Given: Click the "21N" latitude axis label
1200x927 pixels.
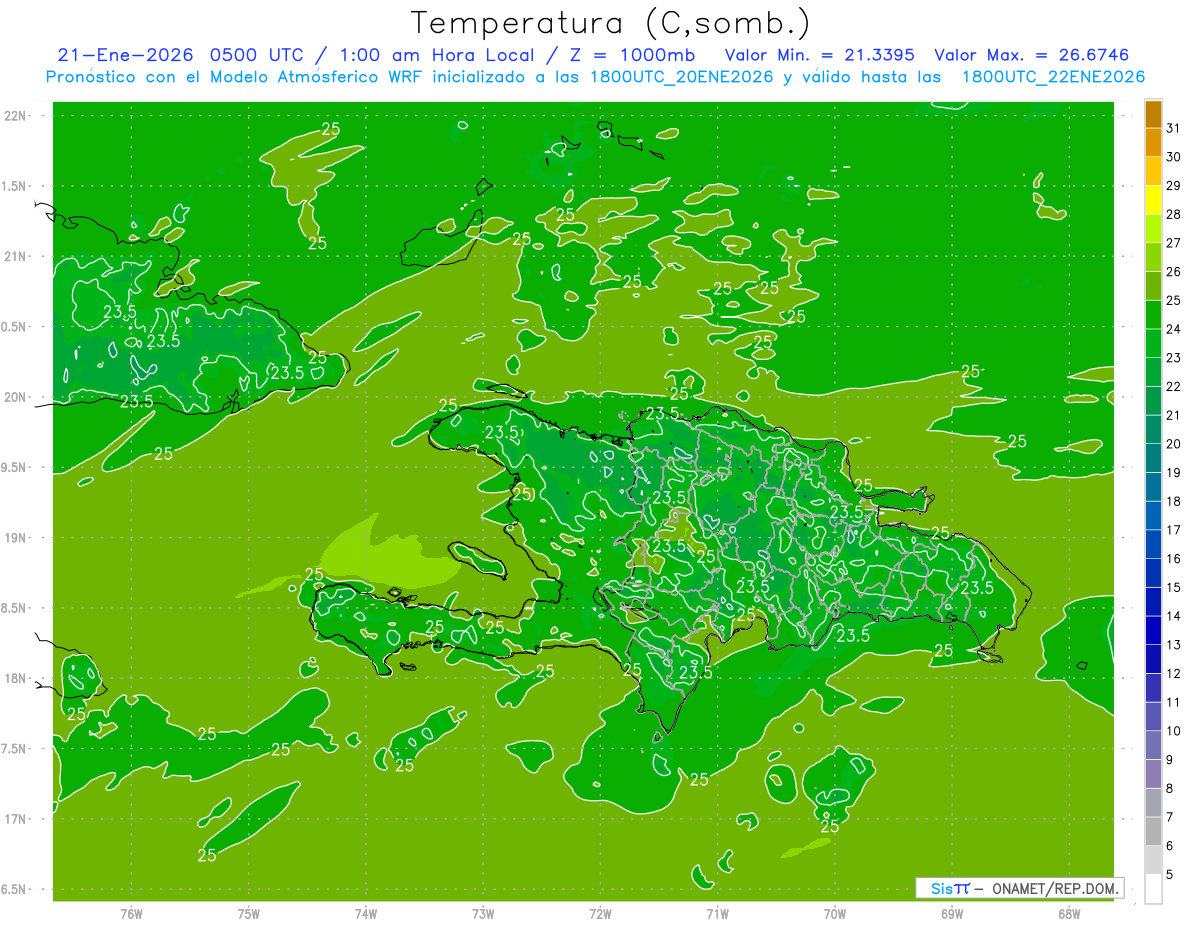Looking at the screenshot, I should point(15,257).
